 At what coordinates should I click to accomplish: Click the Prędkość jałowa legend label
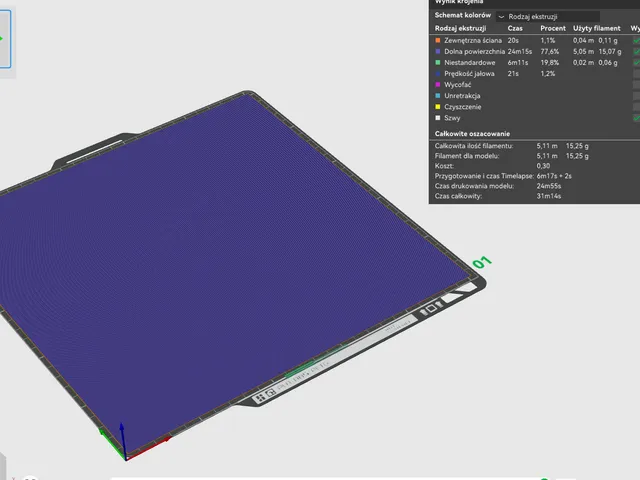tap(469, 73)
